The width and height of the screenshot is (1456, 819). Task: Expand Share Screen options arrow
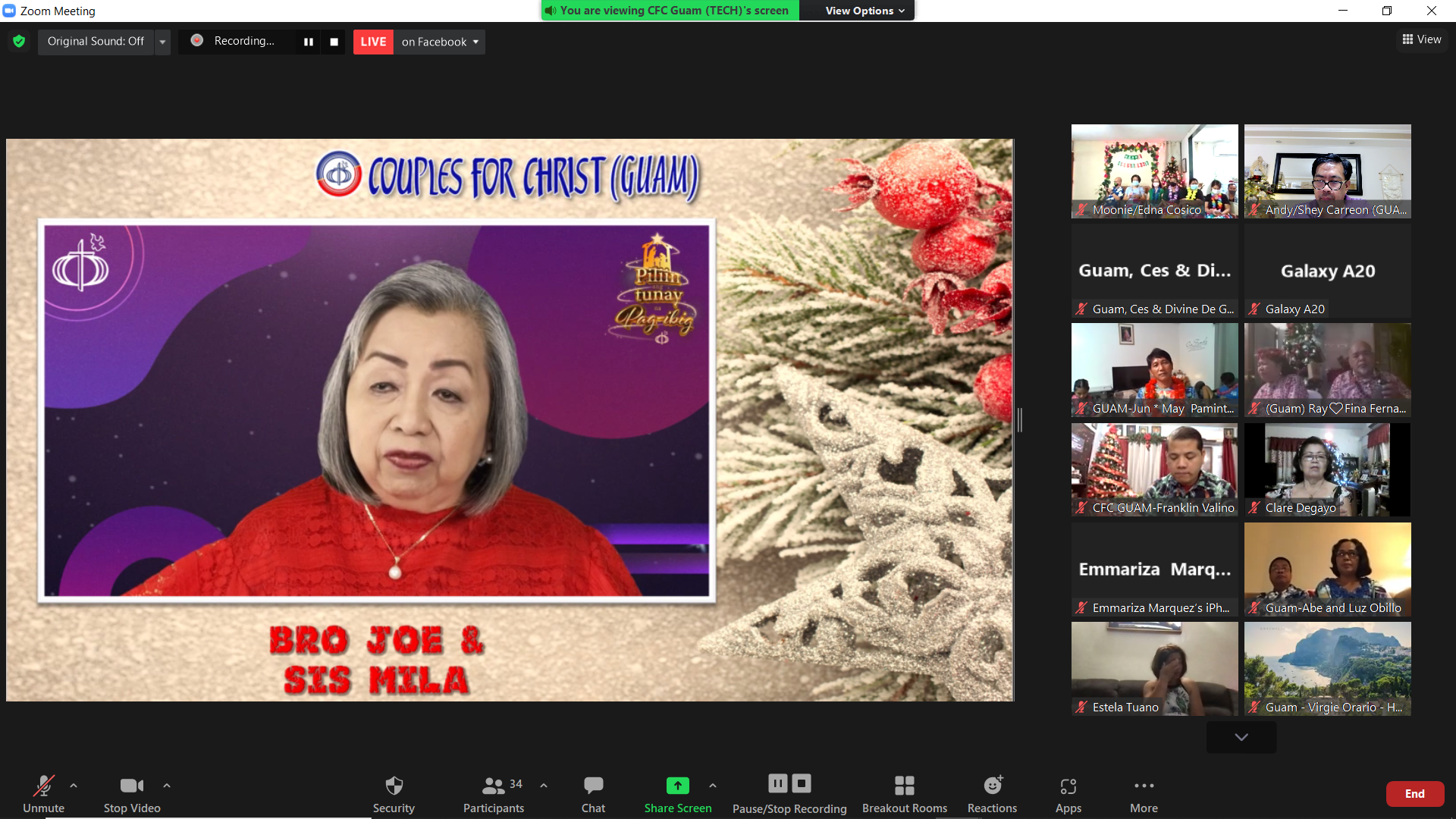[713, 786]
